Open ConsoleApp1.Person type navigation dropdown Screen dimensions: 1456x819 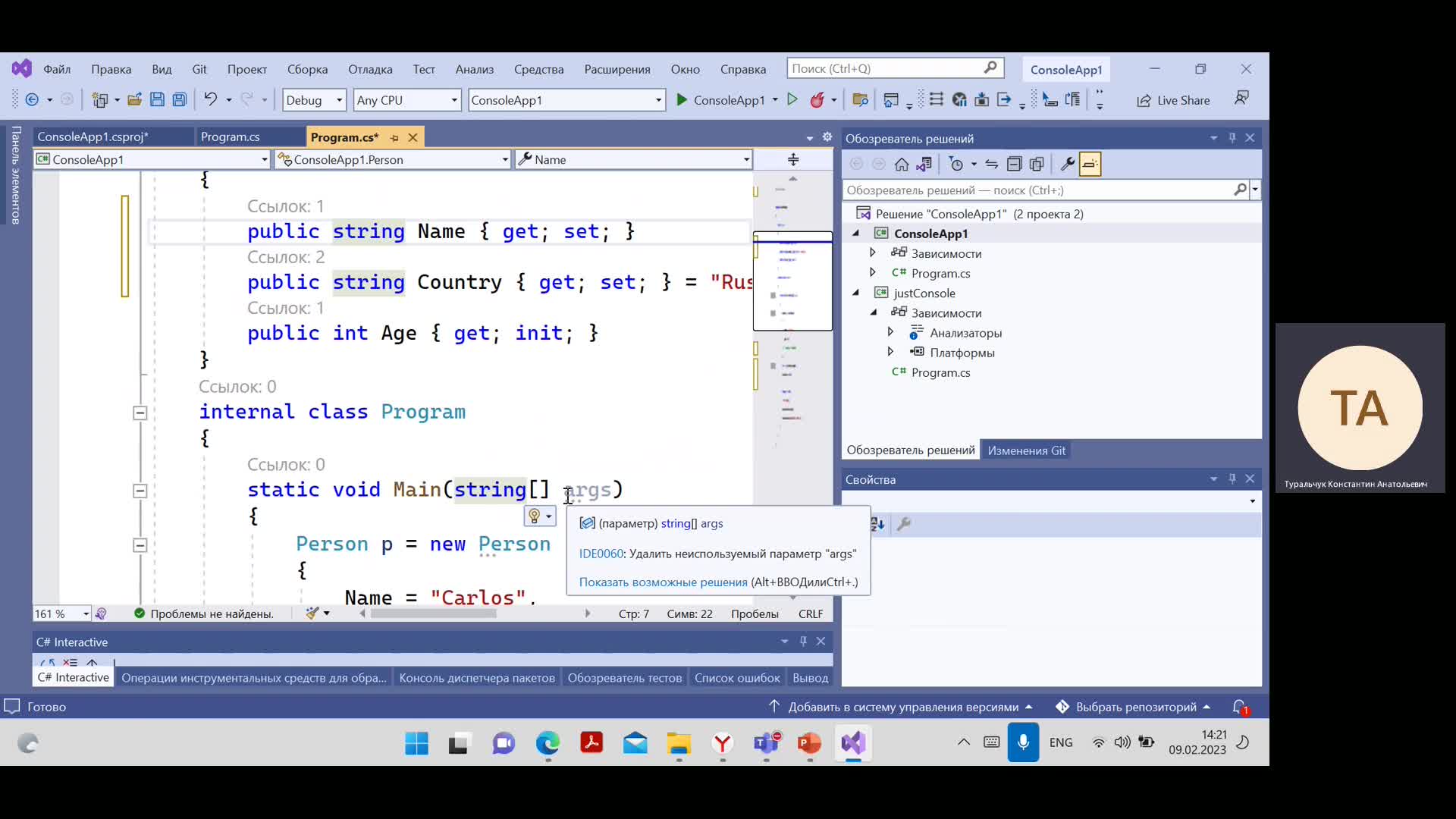[393, 159]
